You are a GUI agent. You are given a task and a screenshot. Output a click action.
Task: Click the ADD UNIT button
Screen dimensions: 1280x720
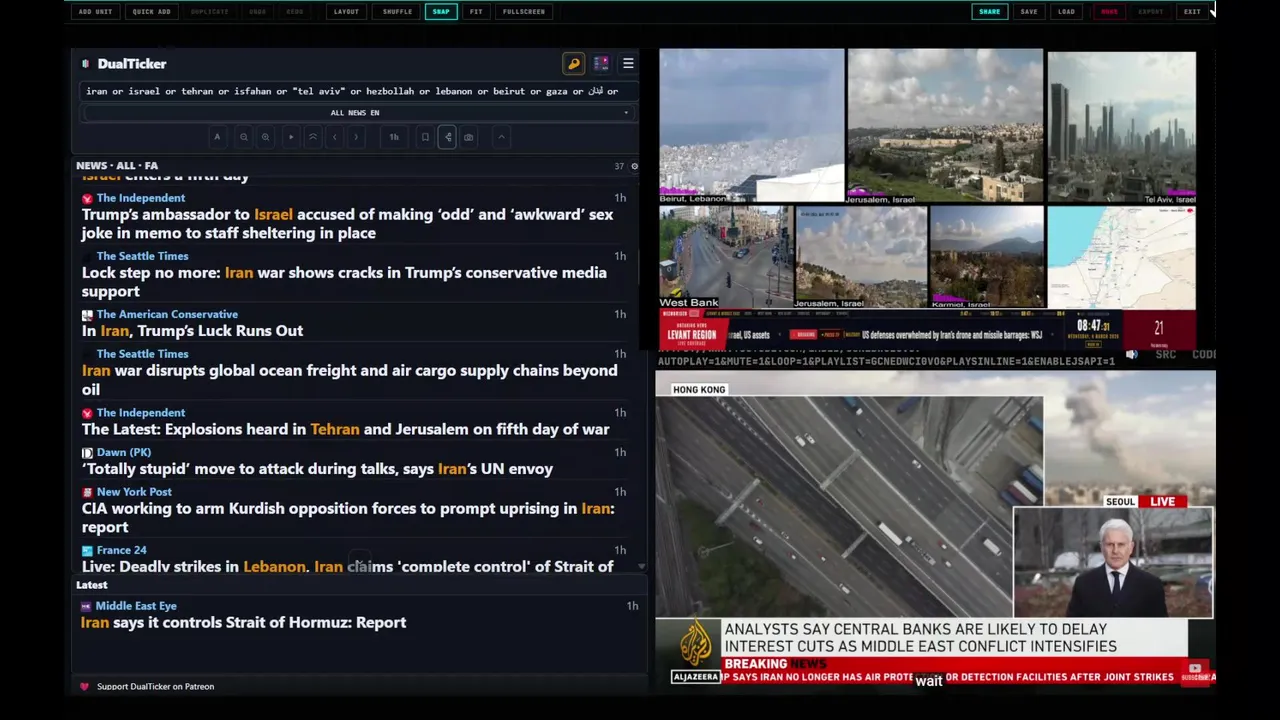[x=95, y=12]
